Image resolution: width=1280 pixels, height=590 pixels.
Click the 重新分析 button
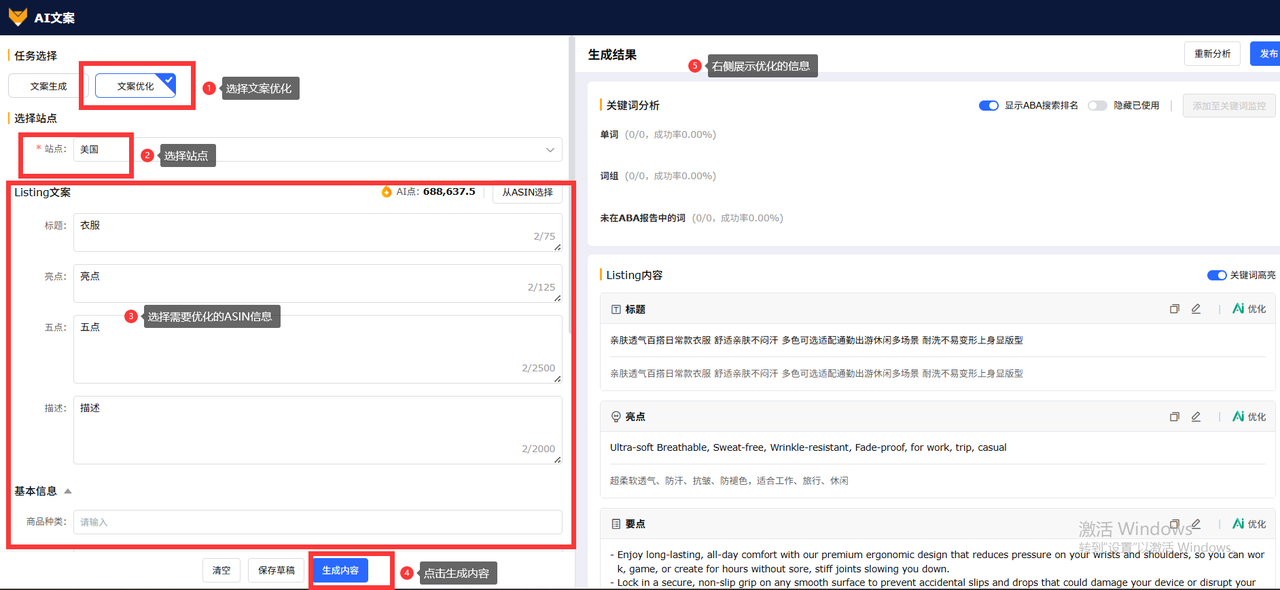(x=1213, y=54)
